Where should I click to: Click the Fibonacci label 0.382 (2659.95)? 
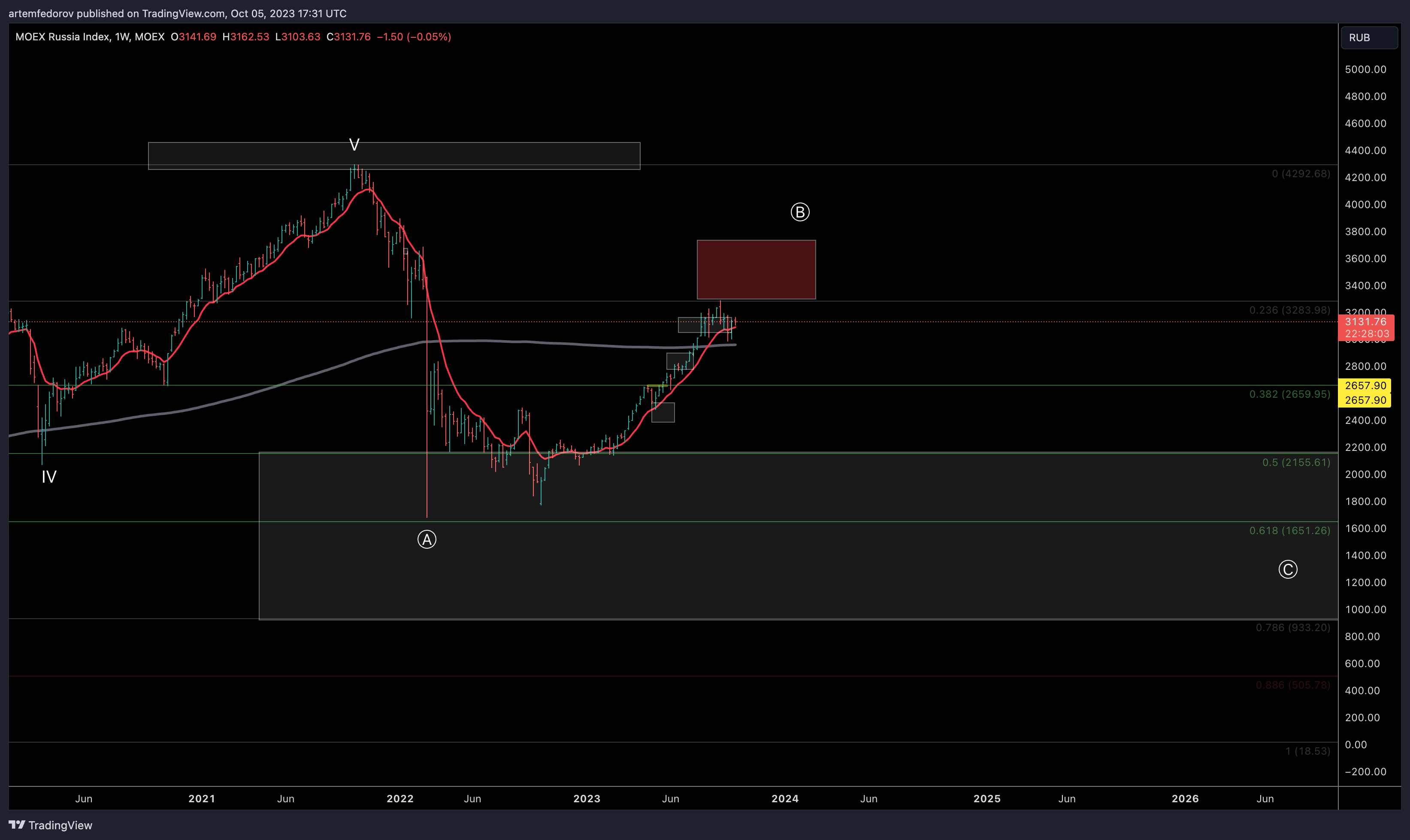1289,394
